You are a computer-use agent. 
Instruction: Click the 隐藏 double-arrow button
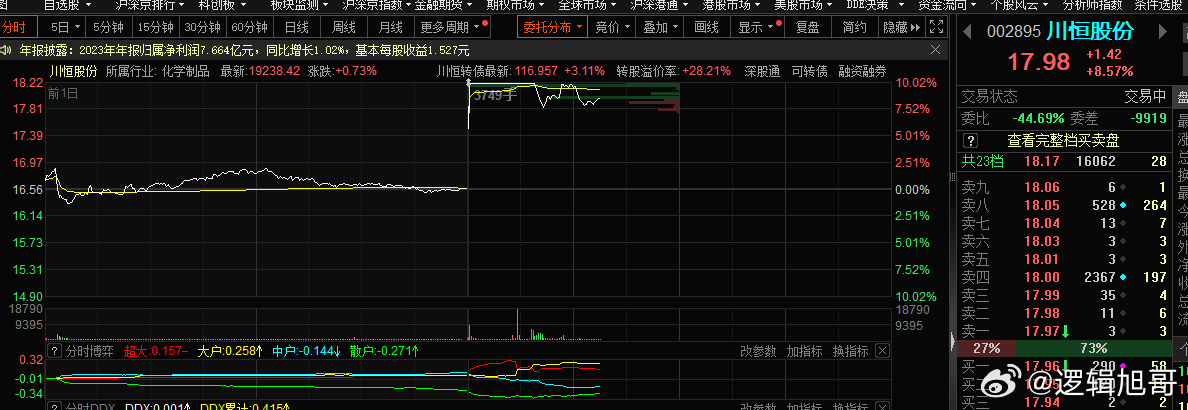(902, 27)
